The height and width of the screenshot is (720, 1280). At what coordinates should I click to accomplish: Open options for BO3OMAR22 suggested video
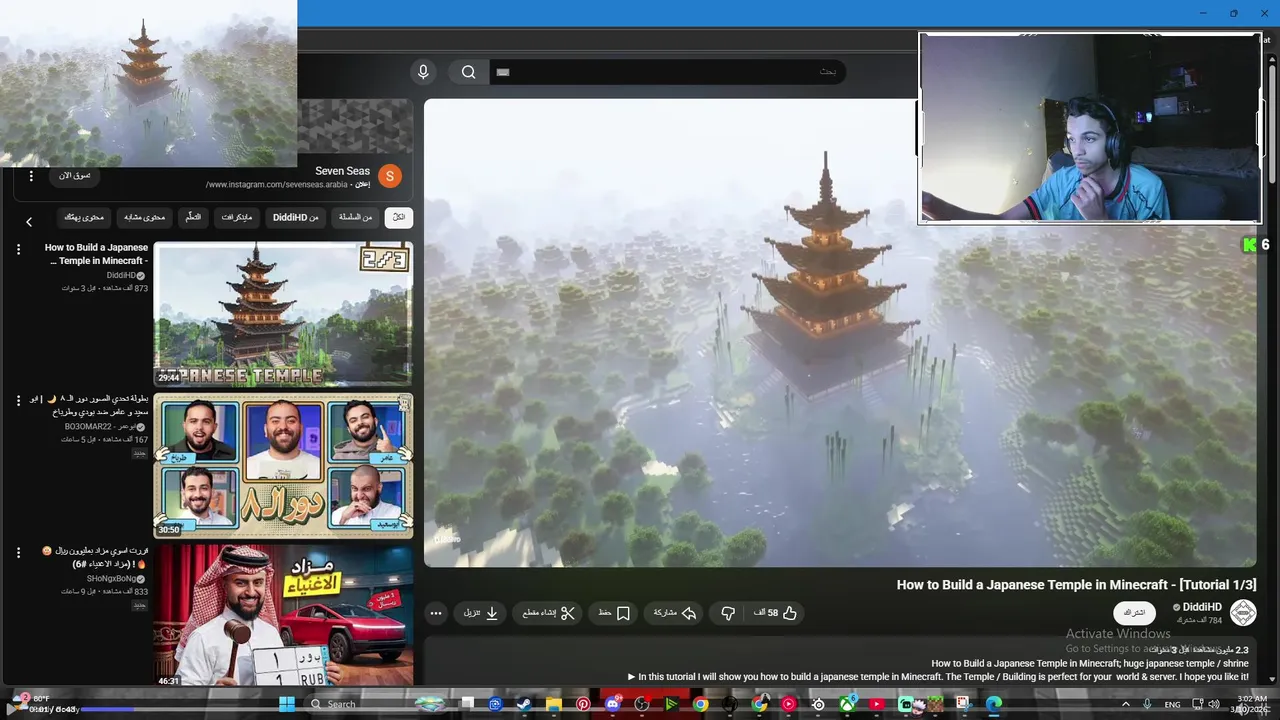[18, 400]
